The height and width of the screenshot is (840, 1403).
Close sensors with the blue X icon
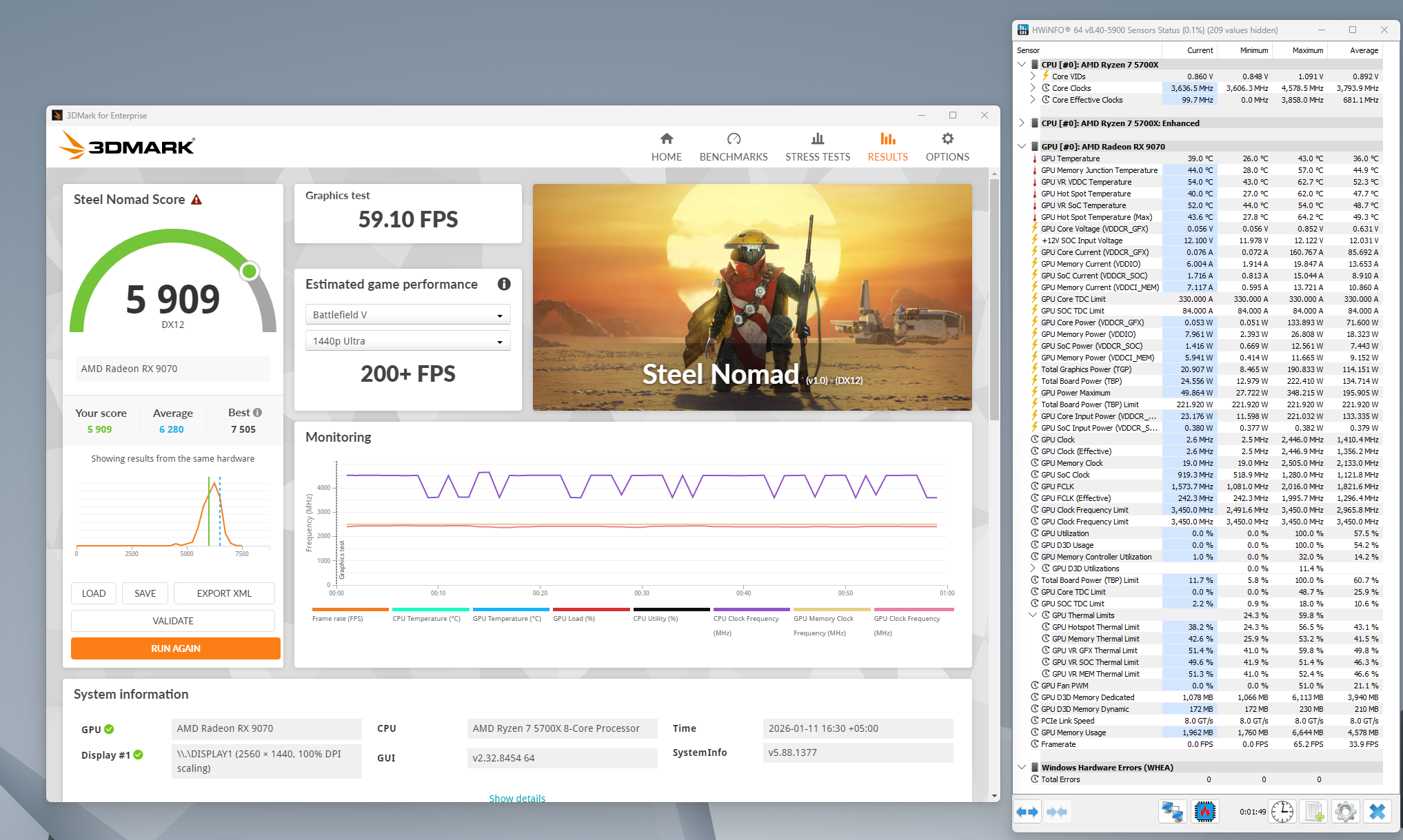(x=1377, y=812)
